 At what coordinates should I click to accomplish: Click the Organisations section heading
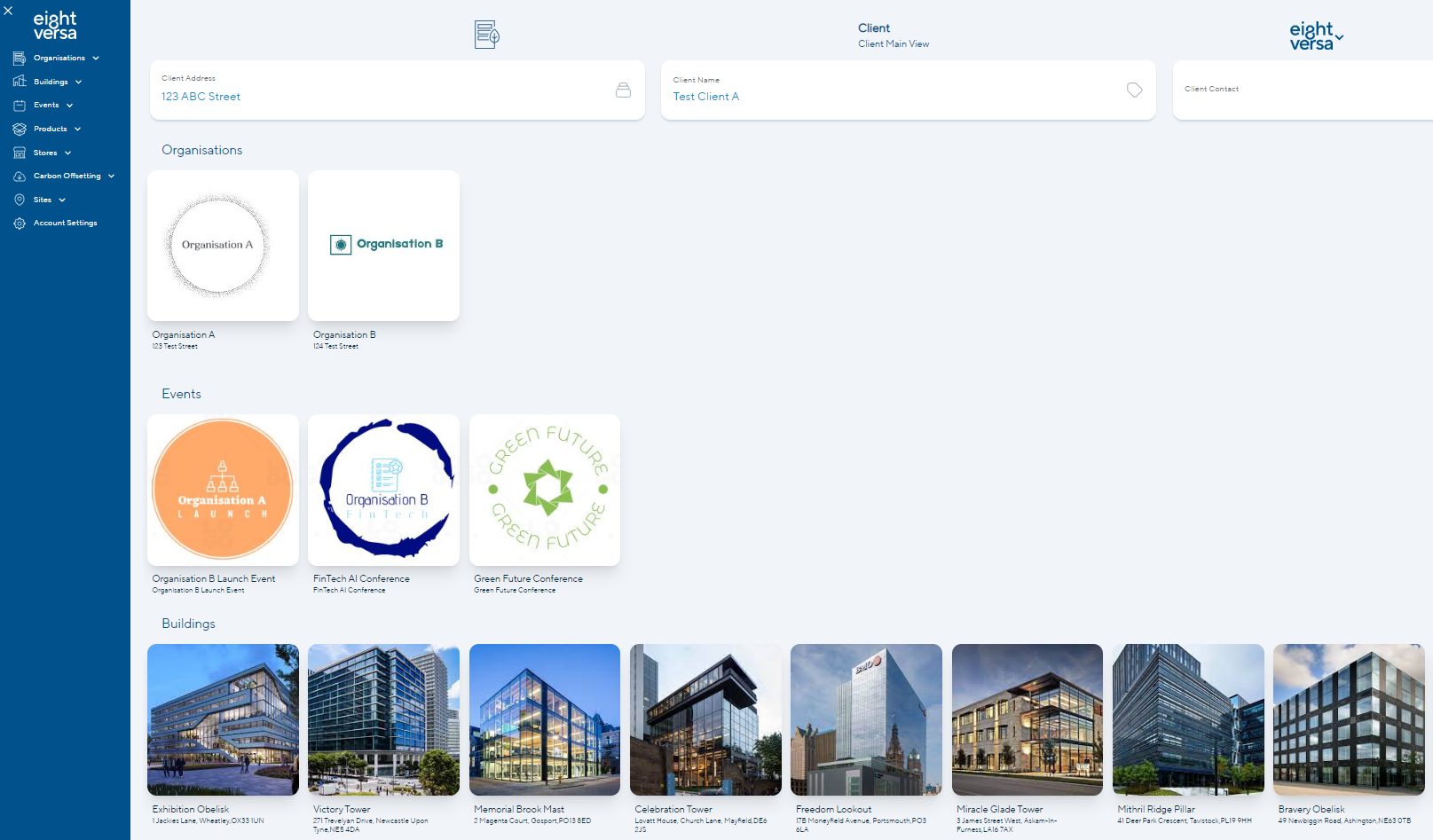202,150
